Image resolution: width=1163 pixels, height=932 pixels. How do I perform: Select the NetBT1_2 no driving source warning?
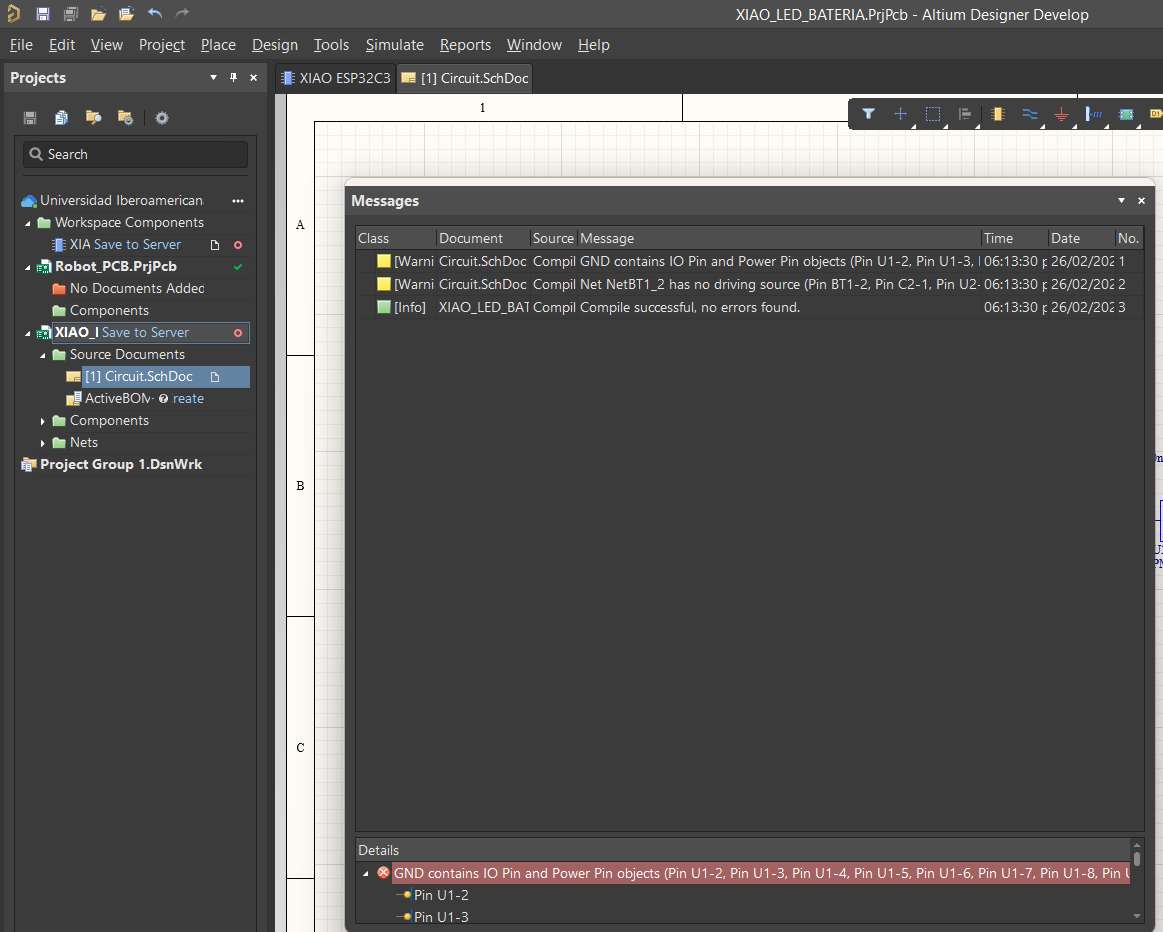690,284
